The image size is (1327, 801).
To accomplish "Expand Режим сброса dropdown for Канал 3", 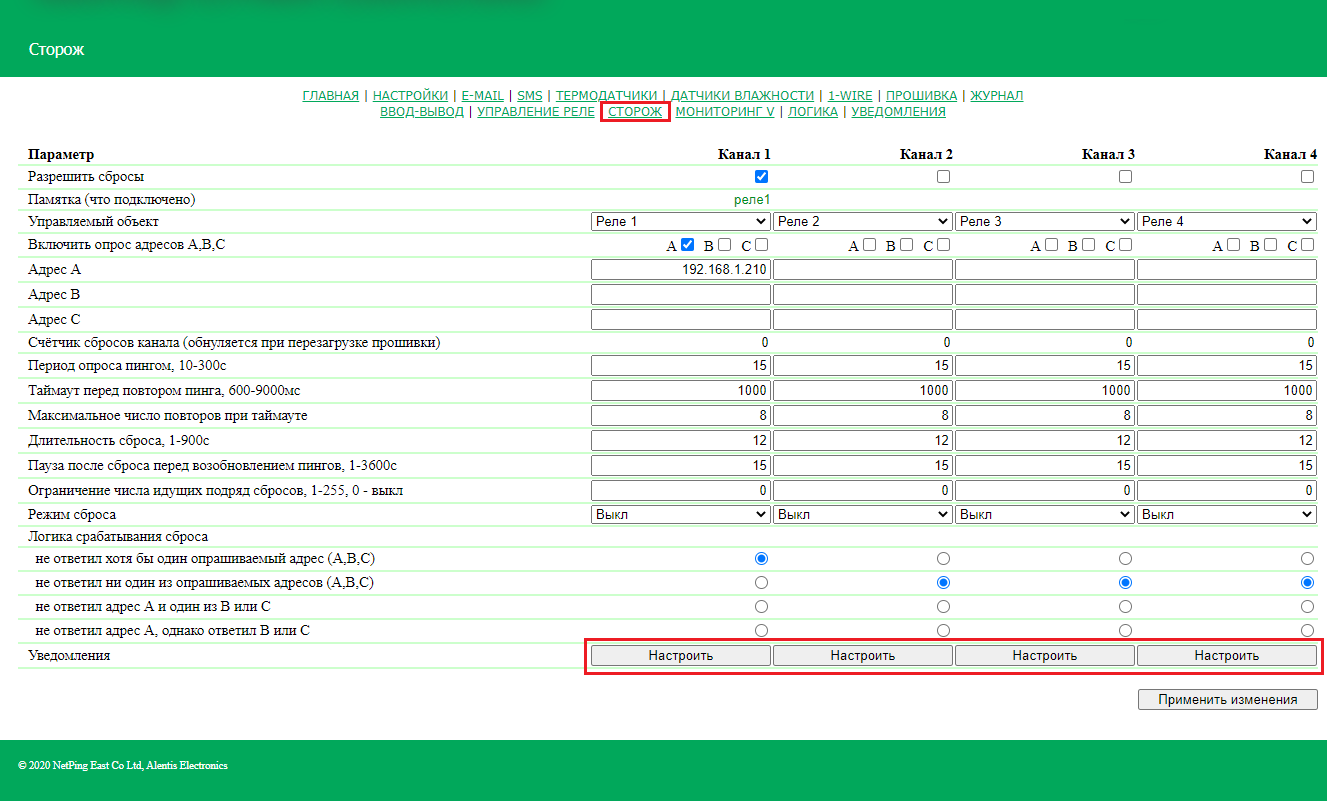I will point(1044,514).
